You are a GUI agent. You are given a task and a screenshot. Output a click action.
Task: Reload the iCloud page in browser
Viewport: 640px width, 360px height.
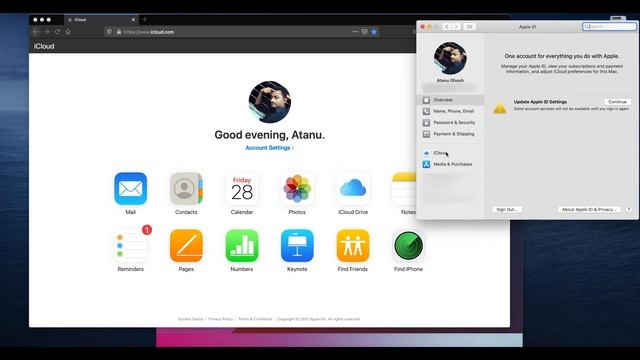pyautogui.click(x=58, y=32)
